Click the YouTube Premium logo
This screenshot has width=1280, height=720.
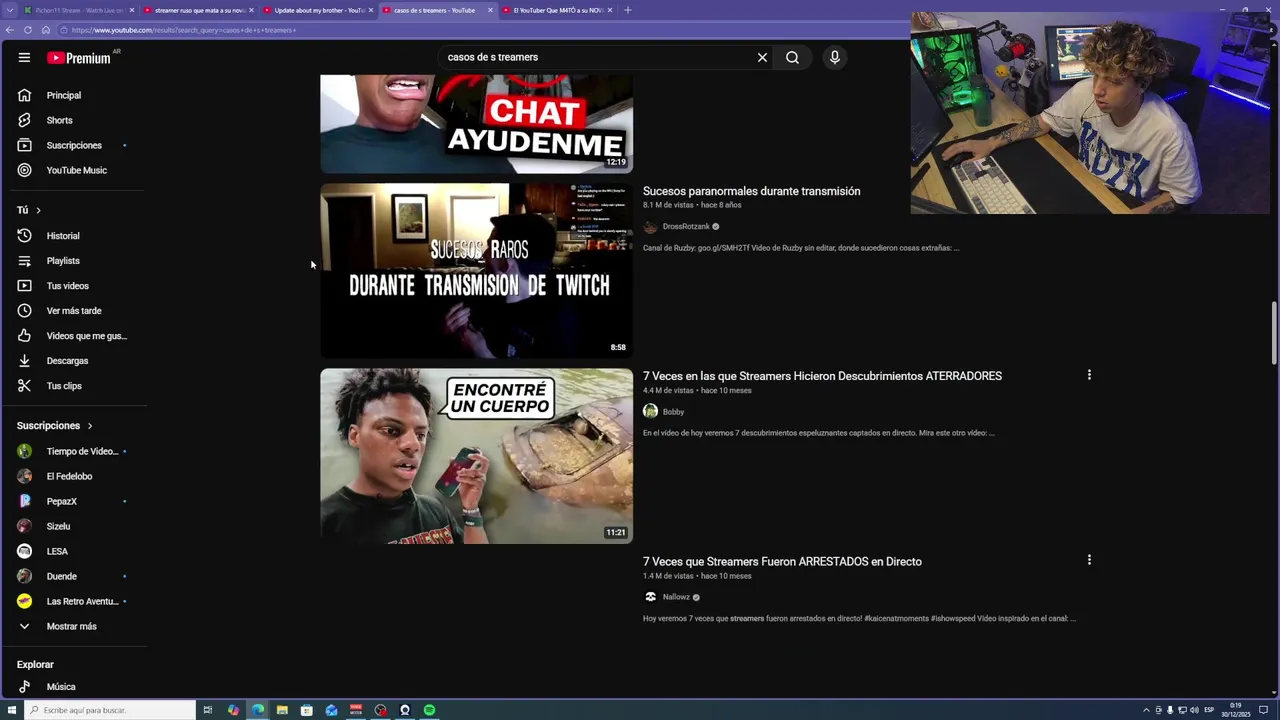click(78, 58)
